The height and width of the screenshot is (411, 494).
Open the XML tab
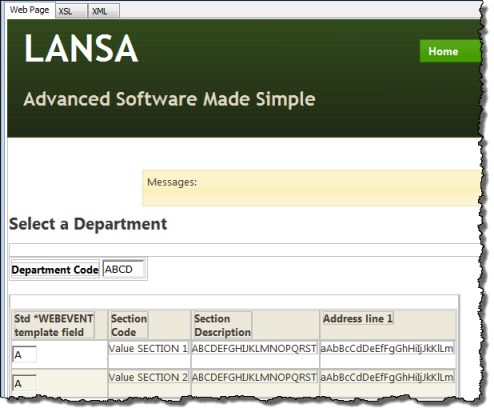(x=104, y=11)
